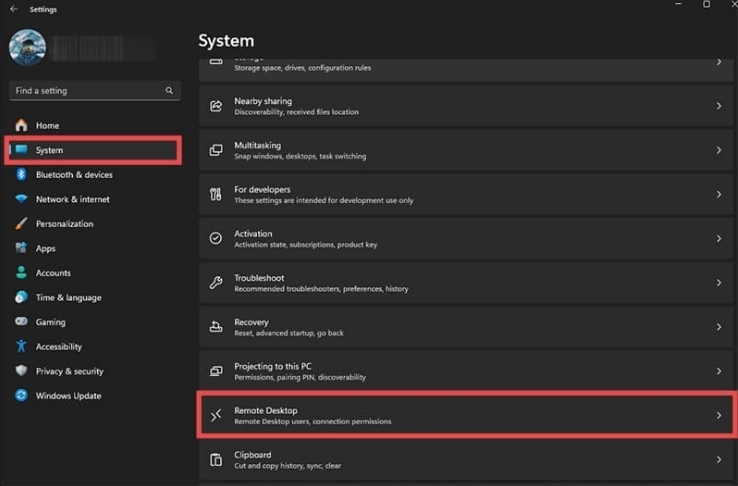The width and height of the screenshot is (738, 486).
Task: Click the Nearby sharing icon
Action: click(x=216, y=106)
